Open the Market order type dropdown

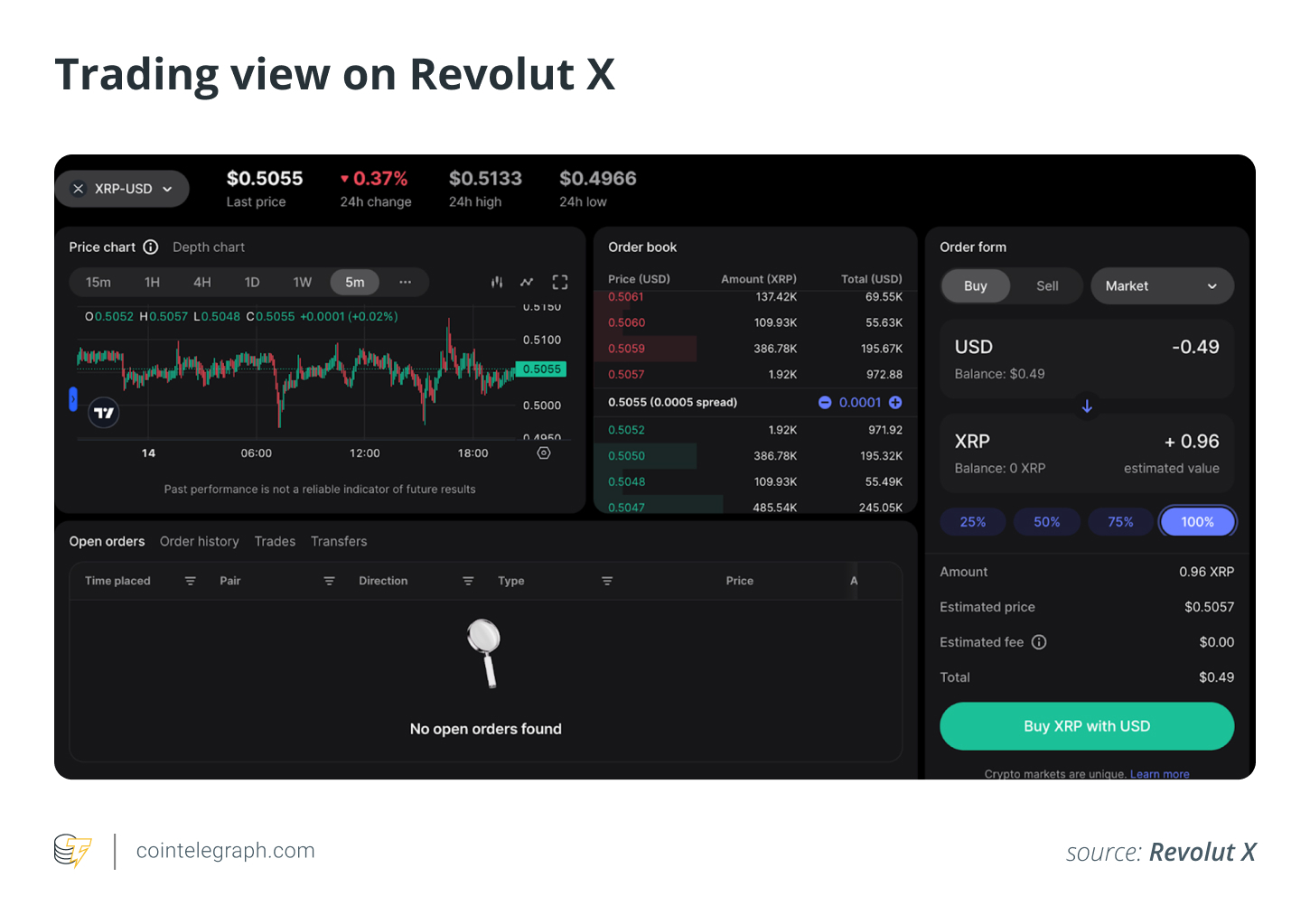point(1162,285)
